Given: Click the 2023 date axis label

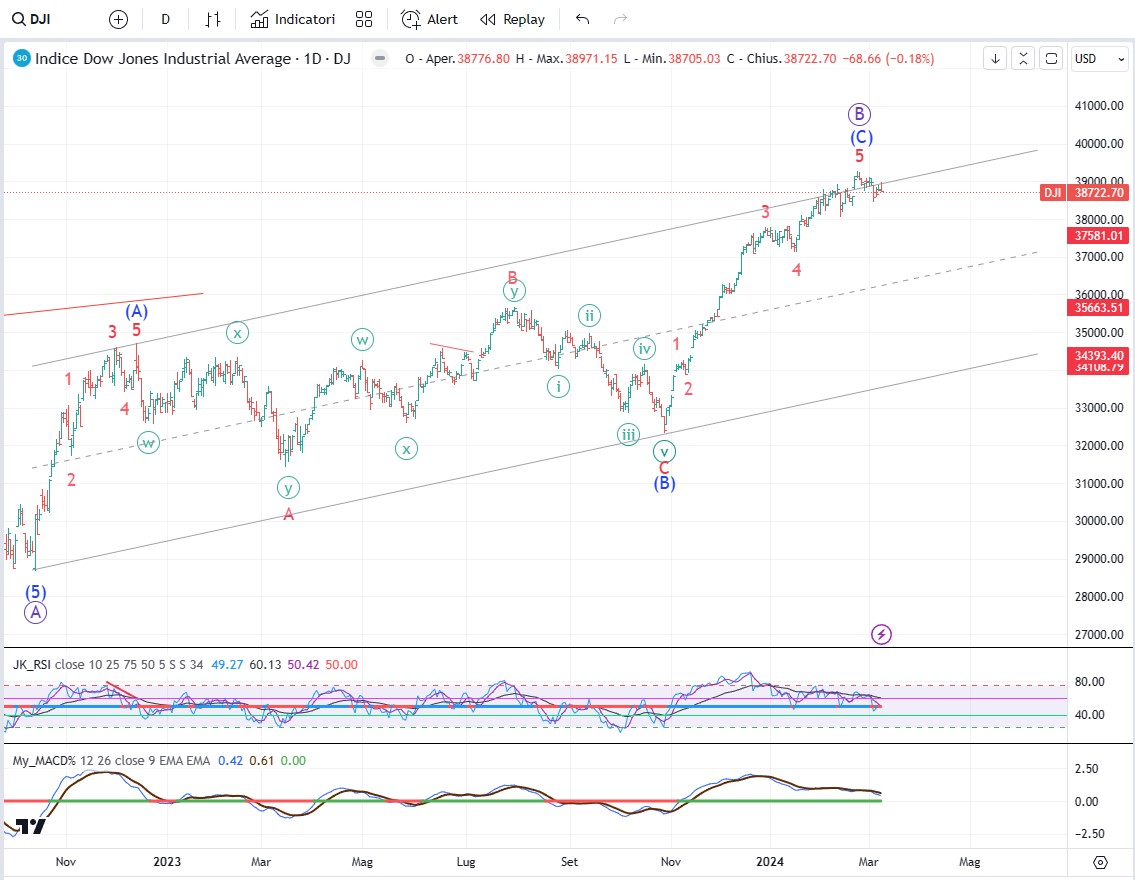Looking at the screenshot, I should click(x=167, y=861).
